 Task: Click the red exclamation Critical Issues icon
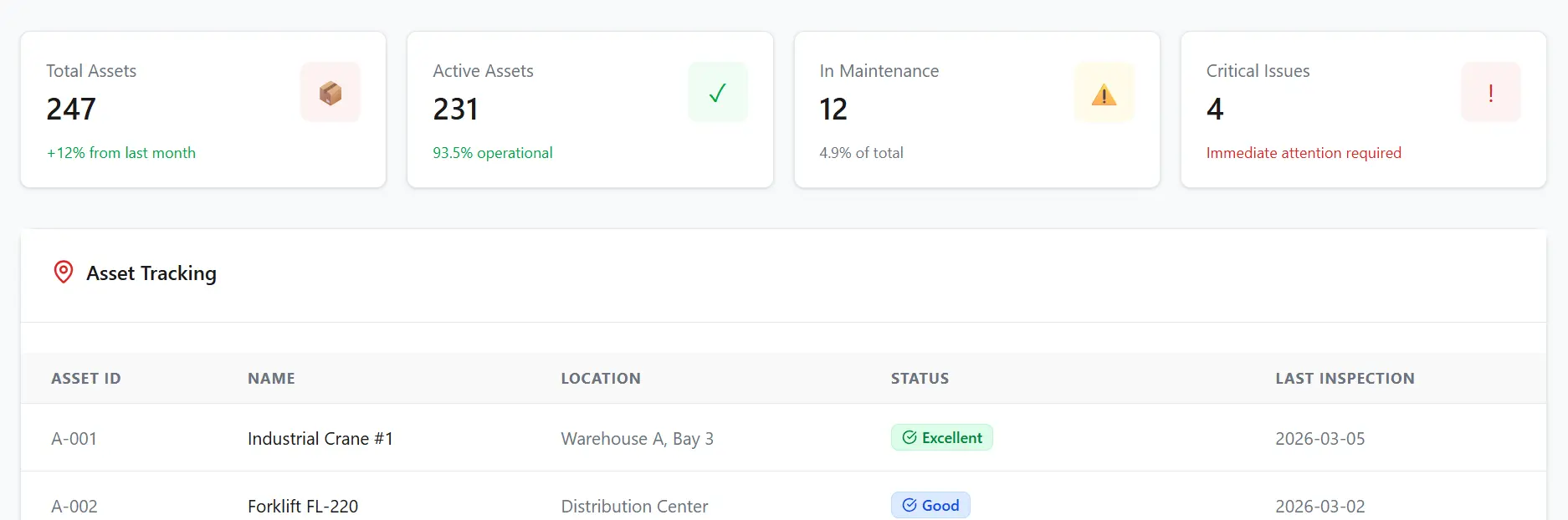1490,93
